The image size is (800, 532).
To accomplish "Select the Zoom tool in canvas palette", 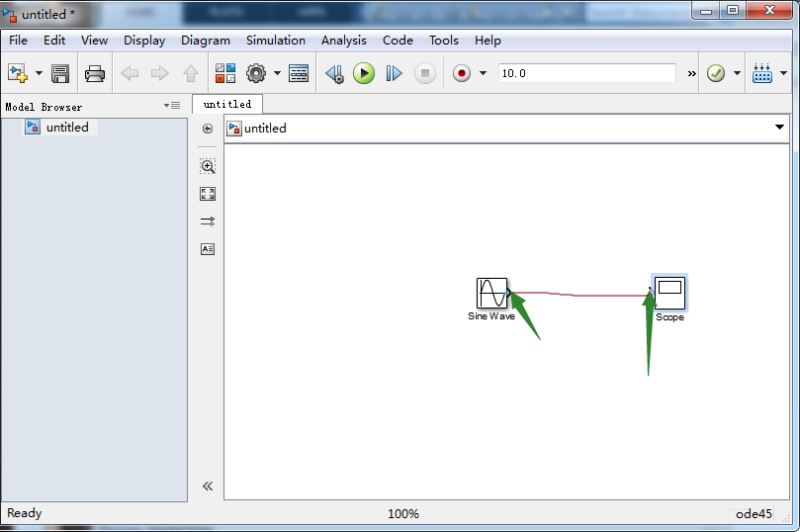I will click(208, 166).
